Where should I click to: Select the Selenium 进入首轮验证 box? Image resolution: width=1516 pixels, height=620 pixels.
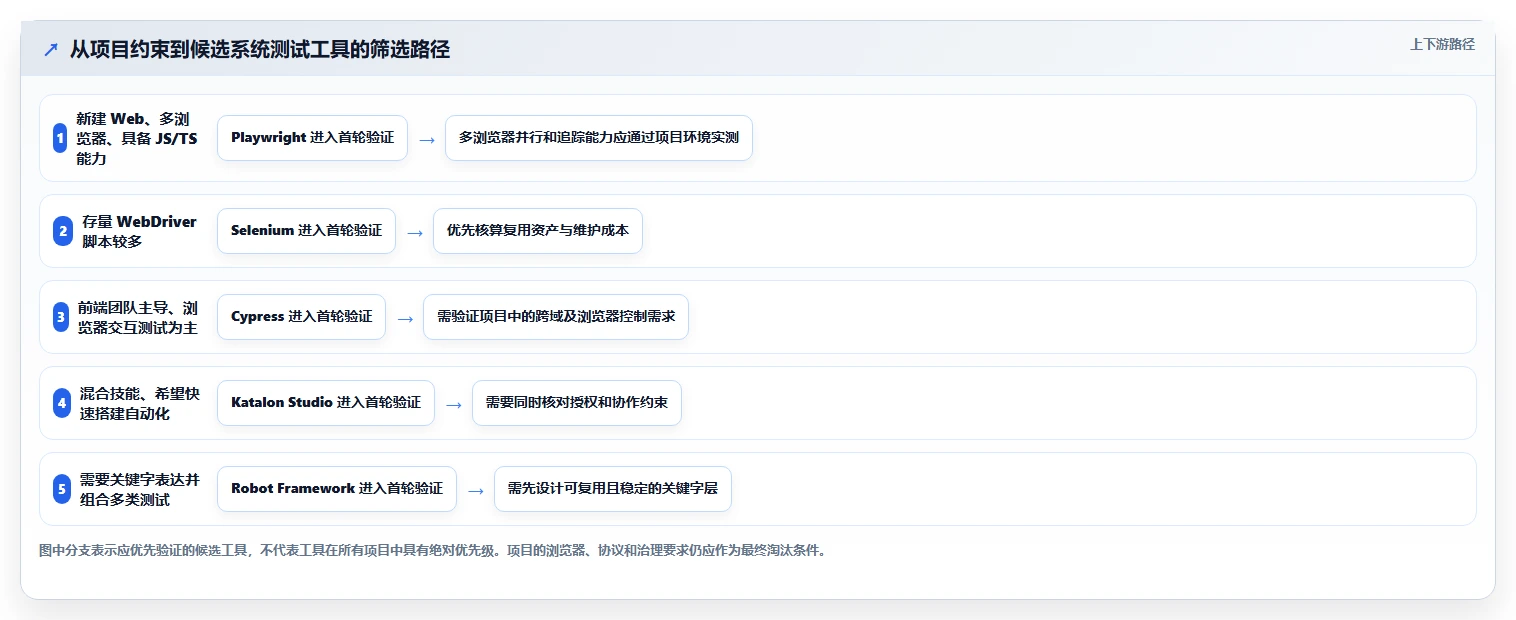coord(306,231)
